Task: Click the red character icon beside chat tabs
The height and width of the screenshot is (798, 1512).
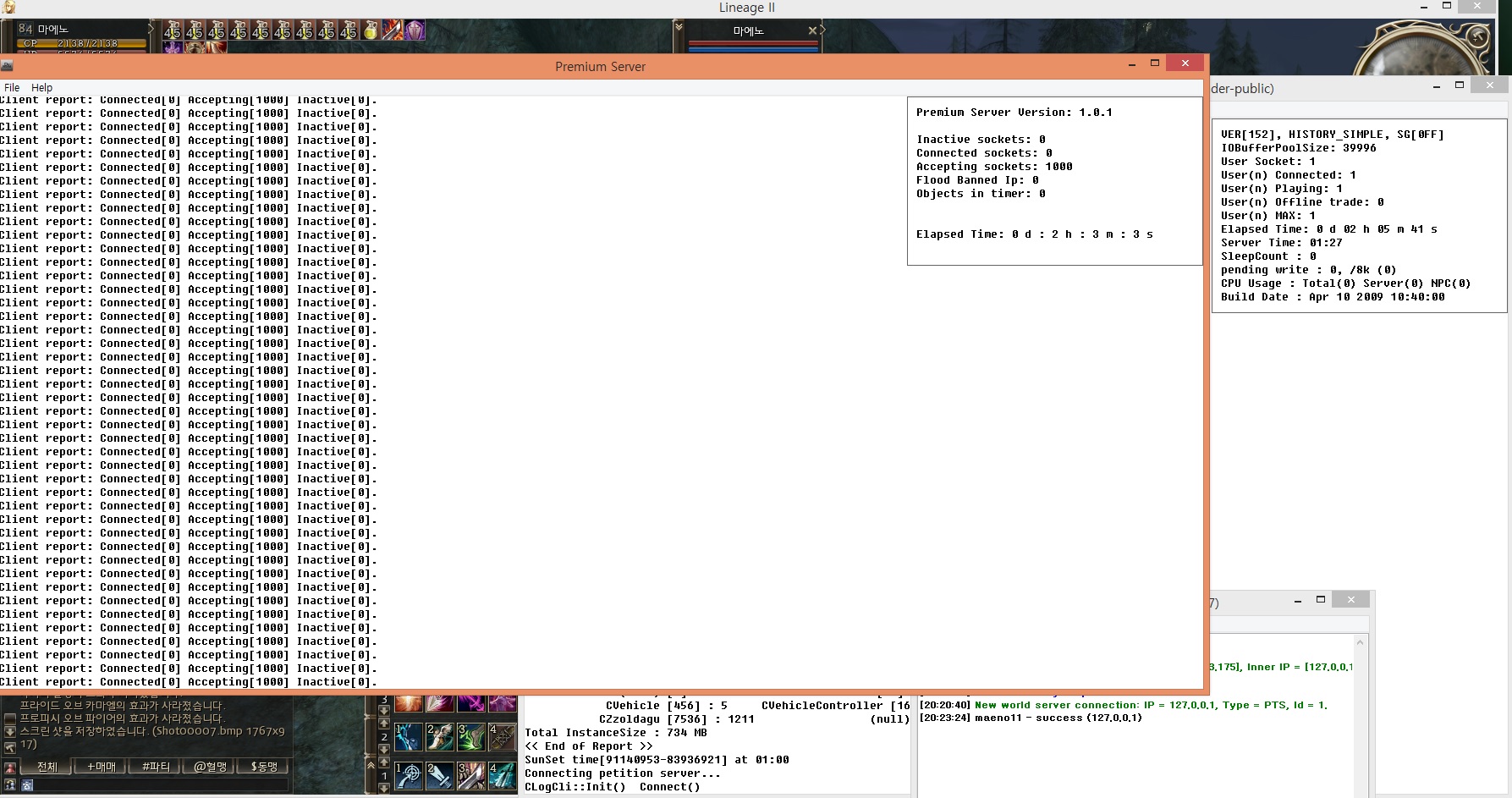Action: pyautogui.click(x=10, y=768)
